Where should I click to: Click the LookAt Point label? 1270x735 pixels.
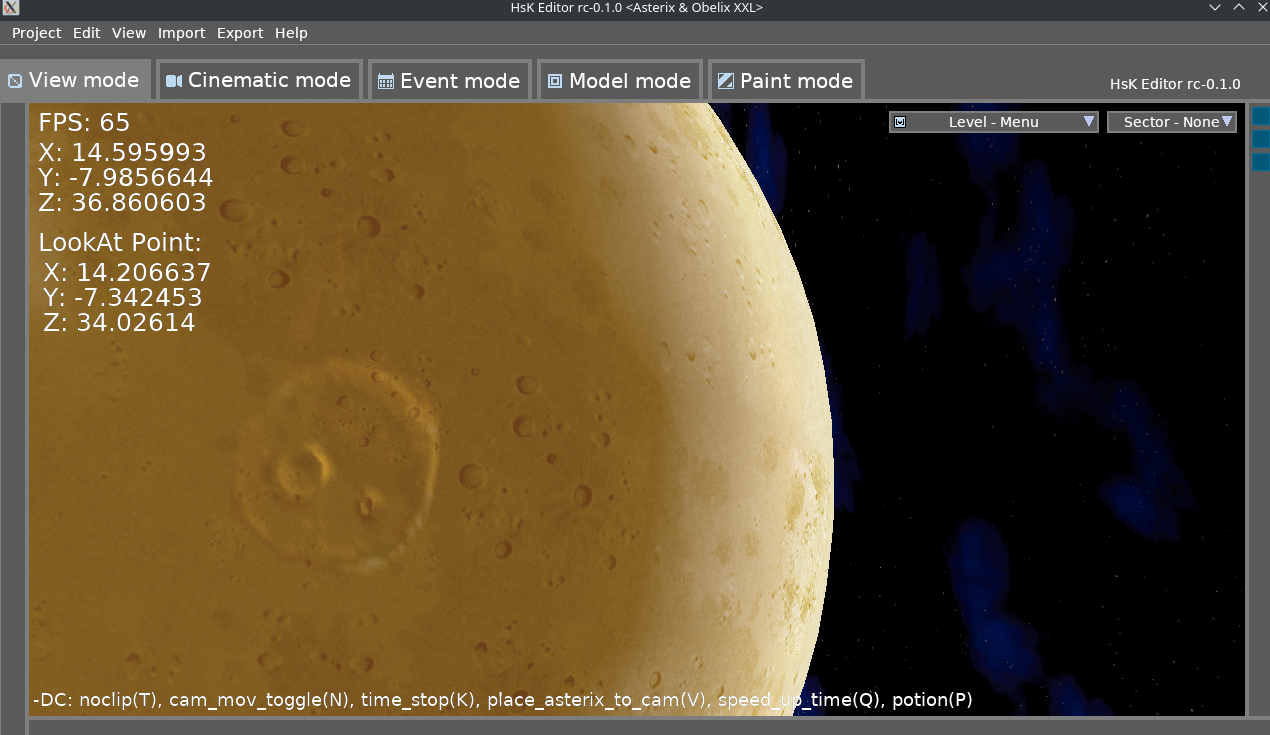point(120,243)
